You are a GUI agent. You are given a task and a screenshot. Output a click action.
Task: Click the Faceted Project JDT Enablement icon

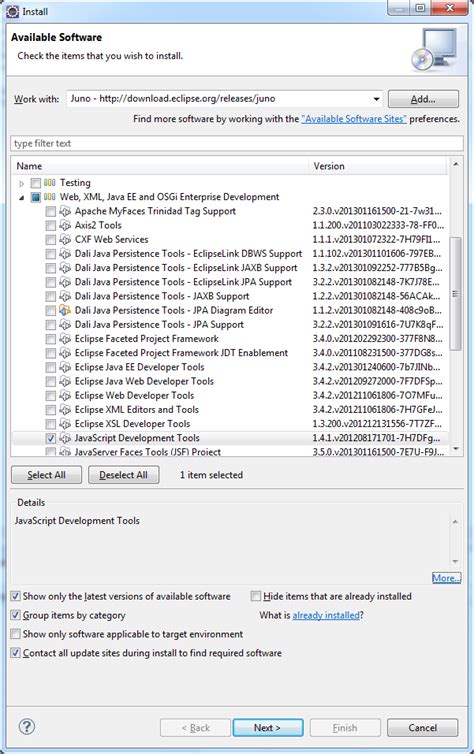pyautogui.click(x=65, y=353)
